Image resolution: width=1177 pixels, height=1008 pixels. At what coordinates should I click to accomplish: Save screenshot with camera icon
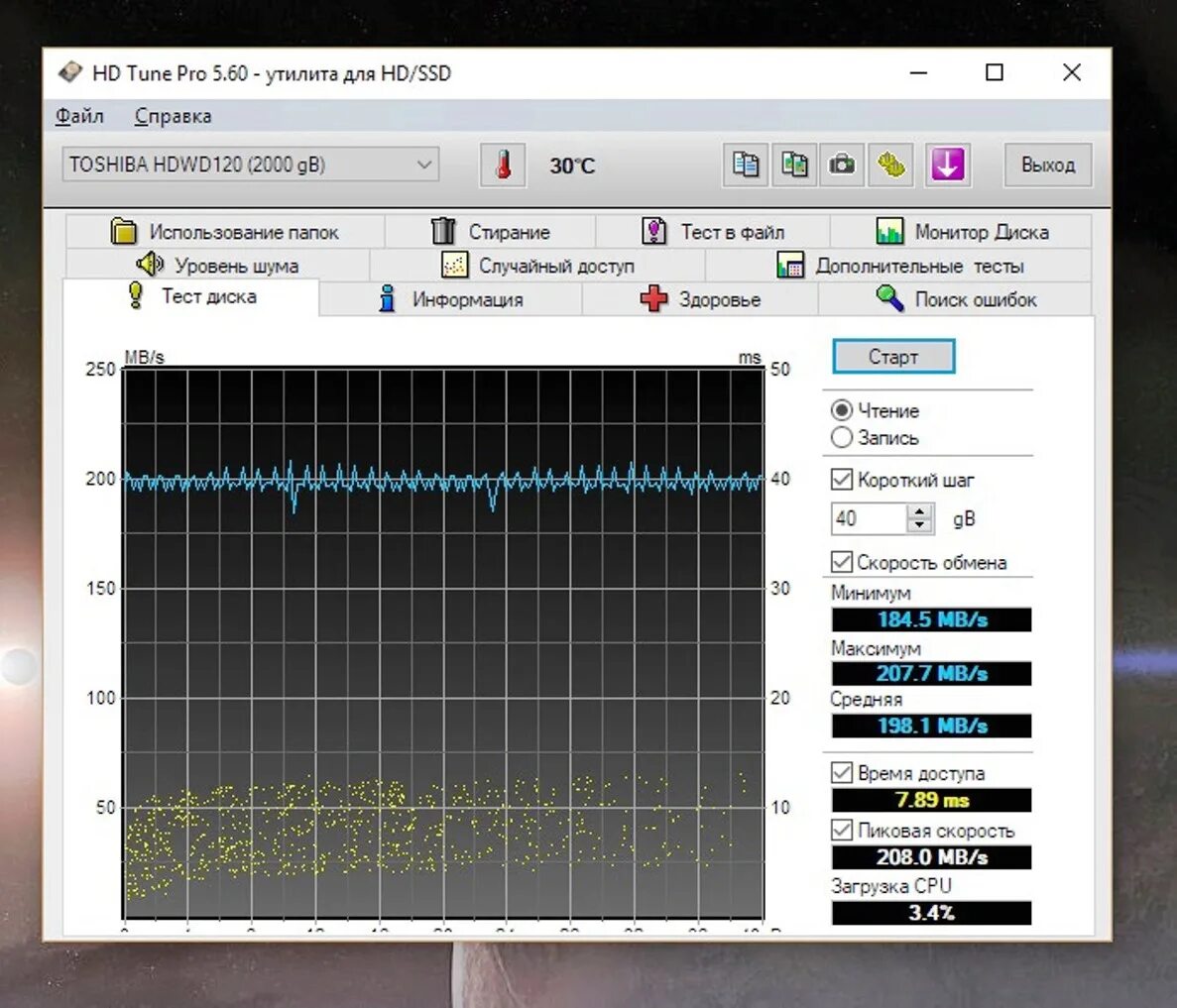[x=842, y=166]
